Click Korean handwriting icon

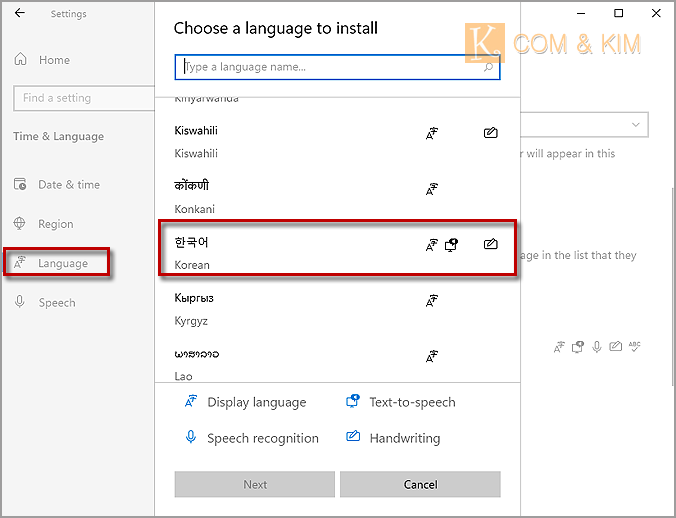click(x=491, y=244)
